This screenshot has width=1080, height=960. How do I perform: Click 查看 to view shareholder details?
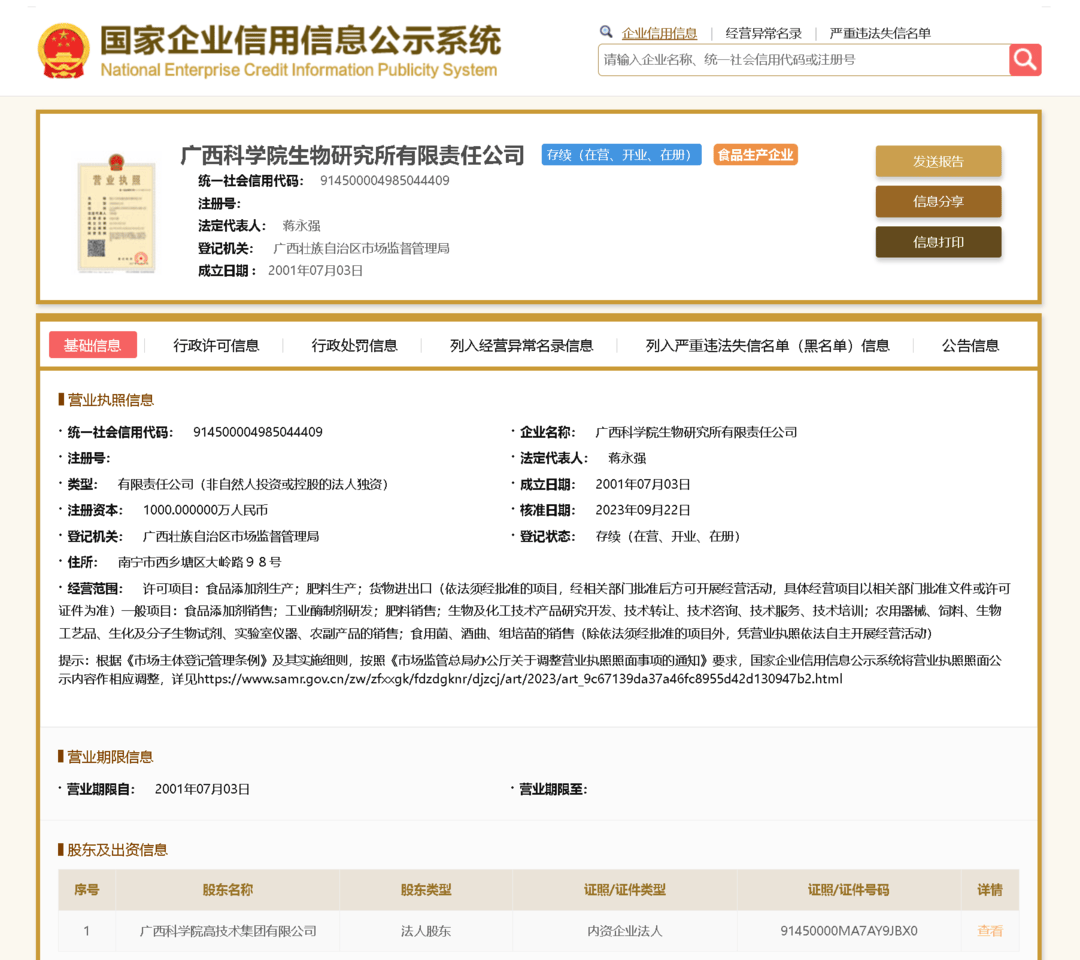[x=989, y=930]
